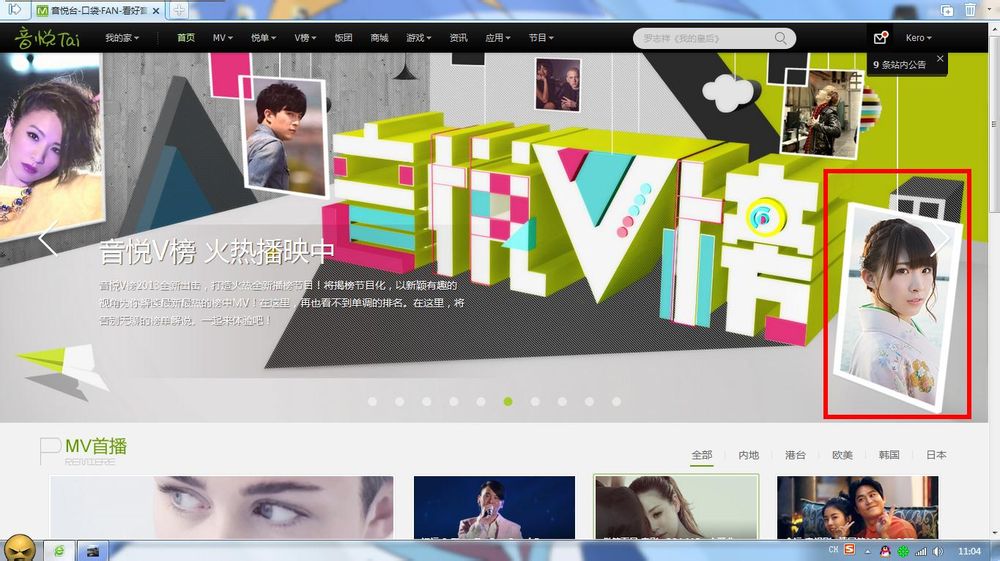Viewport: 1000px width, 561px height.
Task: Close the 站内公告 notice popup
Action: 940,59
